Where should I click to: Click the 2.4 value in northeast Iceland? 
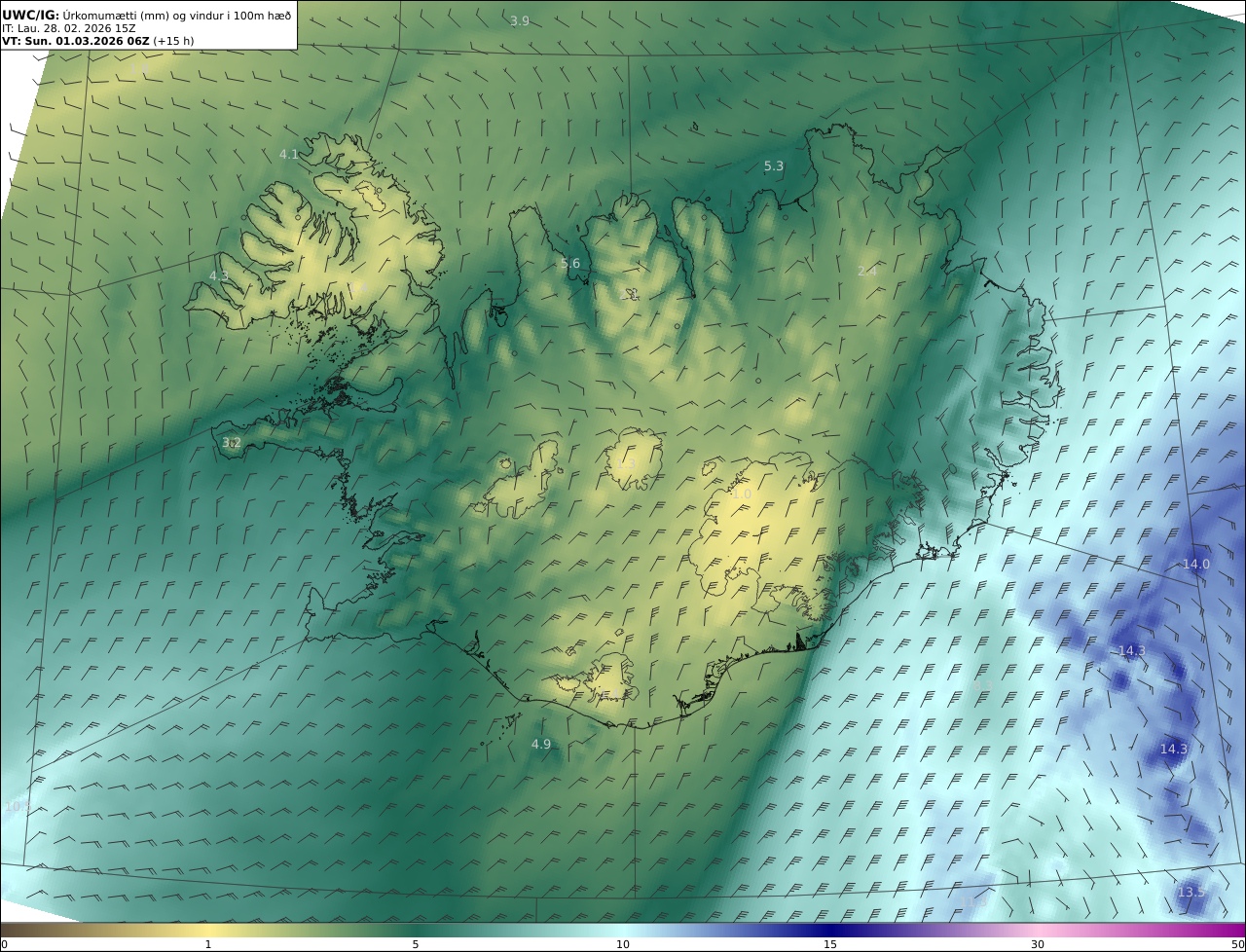tap(867, 271)
